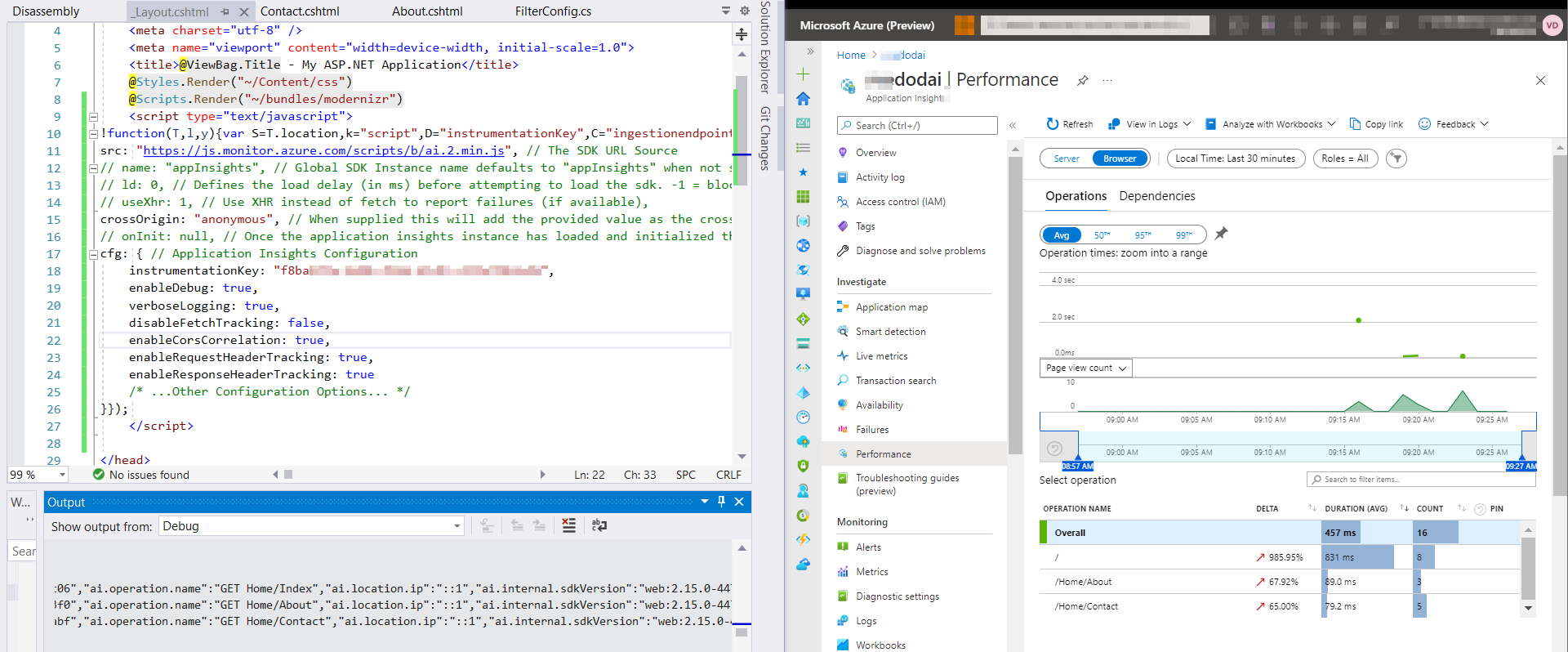Collapse the comment block at line 12
This screenshot has height=652, width=1568.
pyautogui.click(x=93, y=168)
